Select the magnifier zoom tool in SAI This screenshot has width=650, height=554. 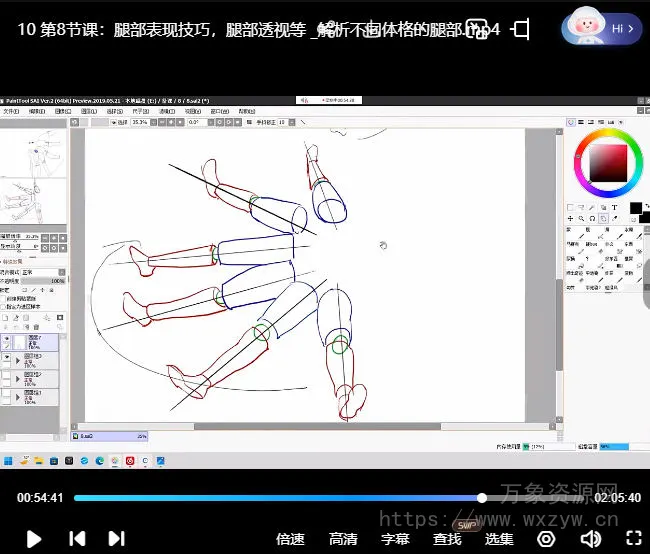[581, 218]
